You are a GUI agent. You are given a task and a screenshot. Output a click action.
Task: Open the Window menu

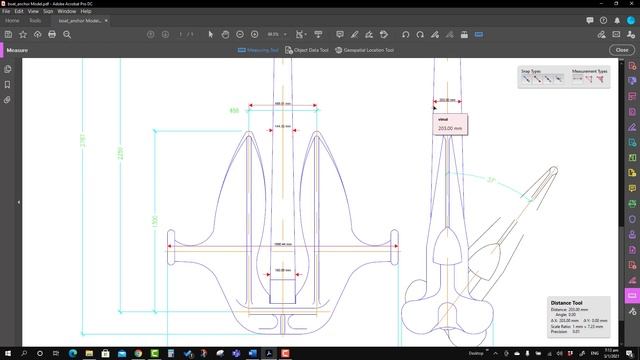click(x=67, y=11)
